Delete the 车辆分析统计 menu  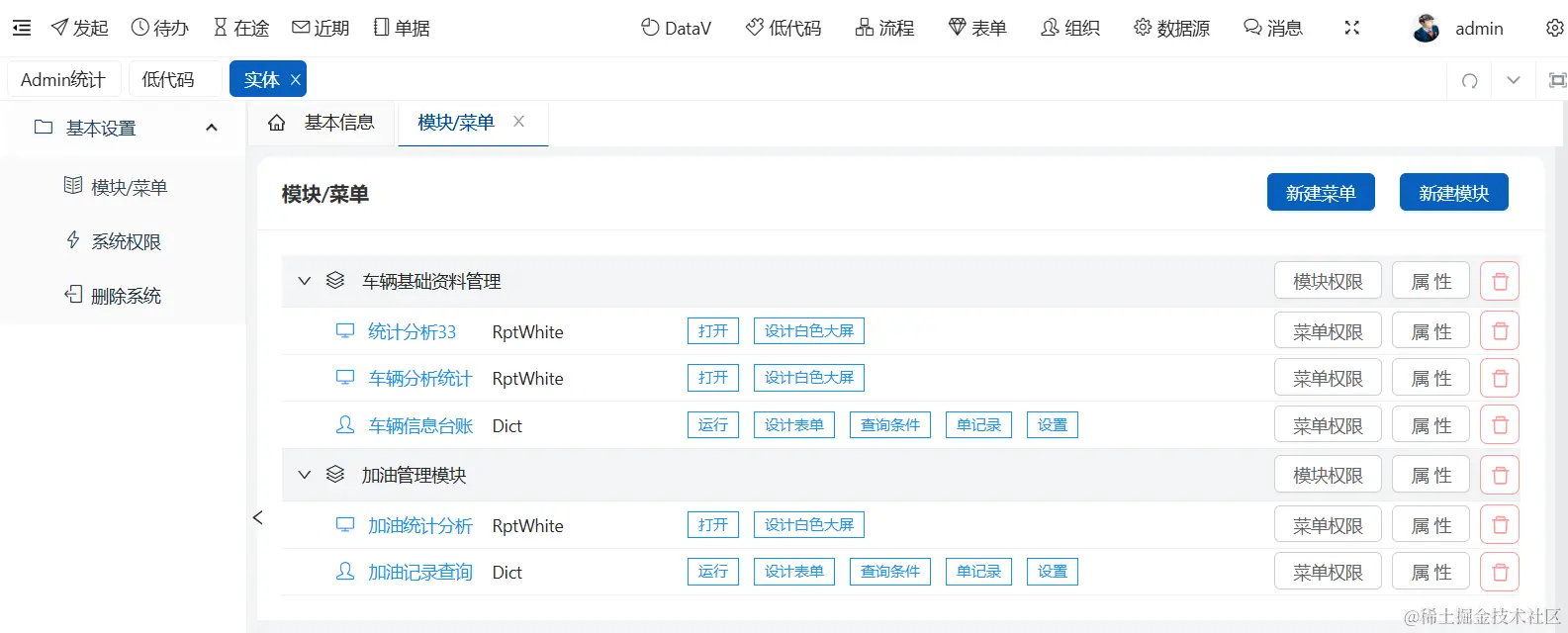tap(1500, 379)
